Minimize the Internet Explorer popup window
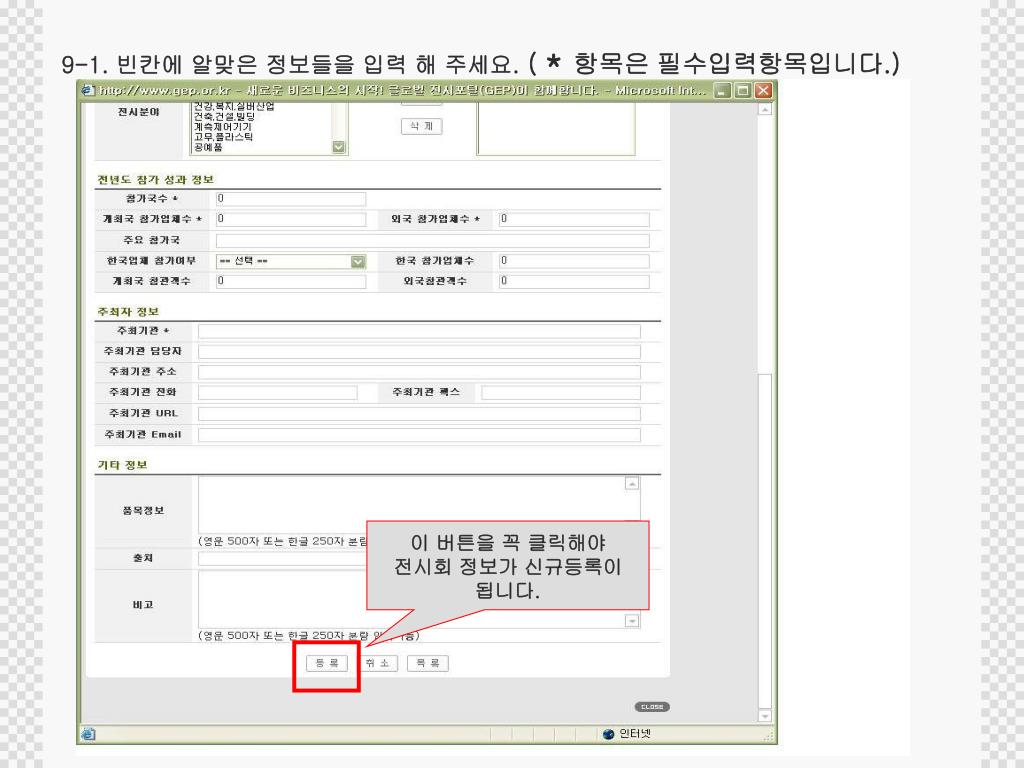1024x768 pixels. point(722,90)
